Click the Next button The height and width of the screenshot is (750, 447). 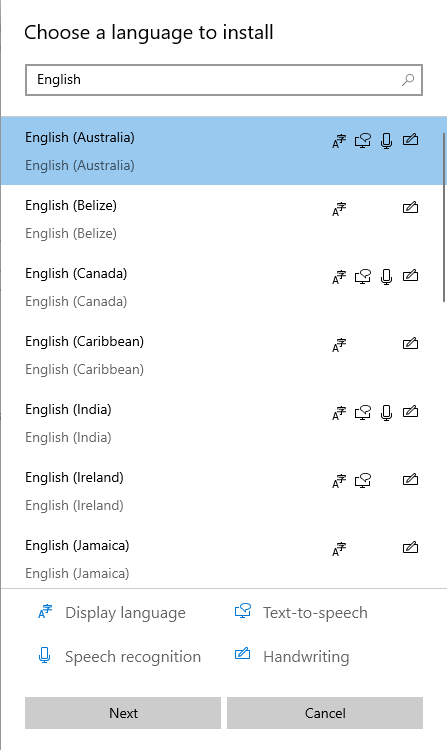[123, 713]
